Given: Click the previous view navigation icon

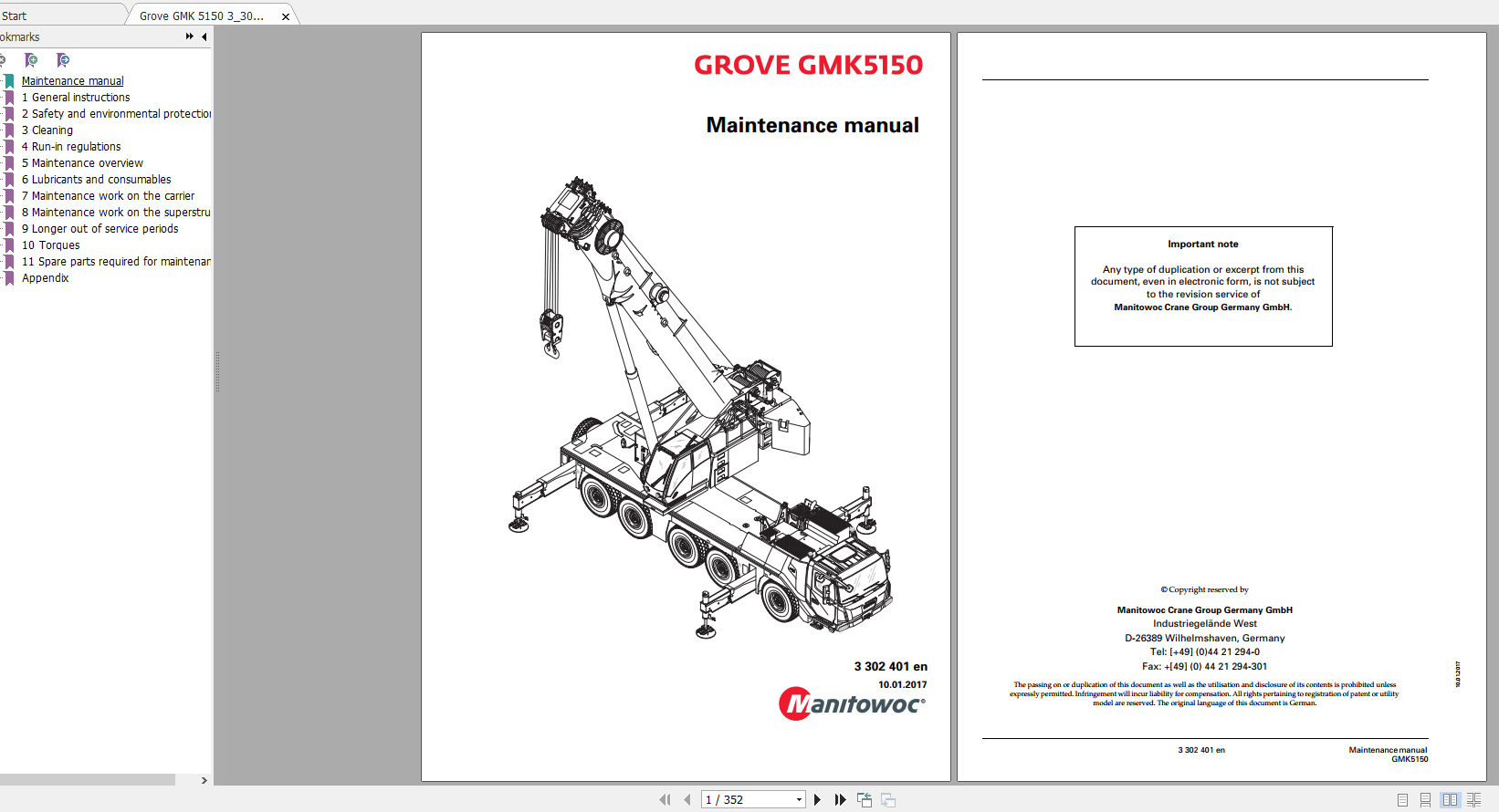Looking at the screenshot, I should click(x=865, y=800).
